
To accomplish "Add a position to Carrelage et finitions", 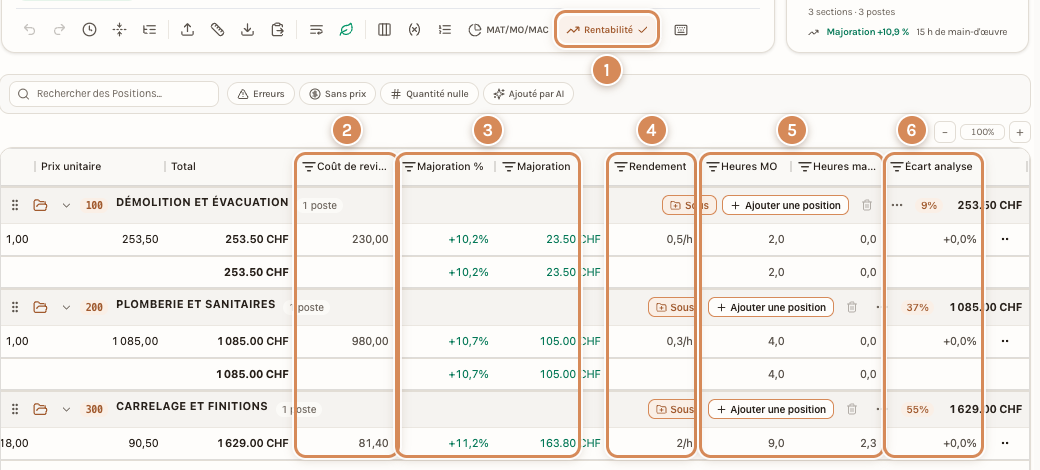I will pos(771,409).
